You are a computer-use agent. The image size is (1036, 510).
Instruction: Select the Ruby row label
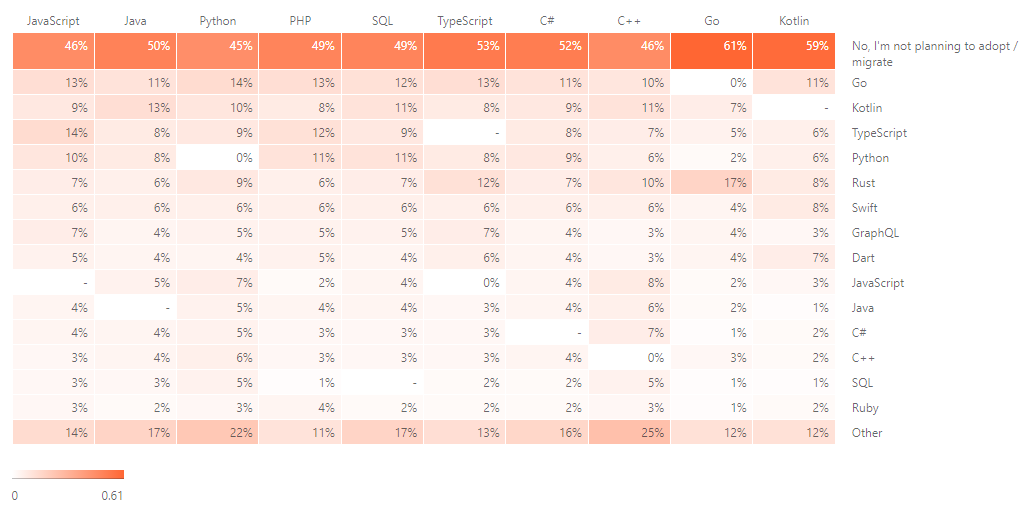[865, 408]
